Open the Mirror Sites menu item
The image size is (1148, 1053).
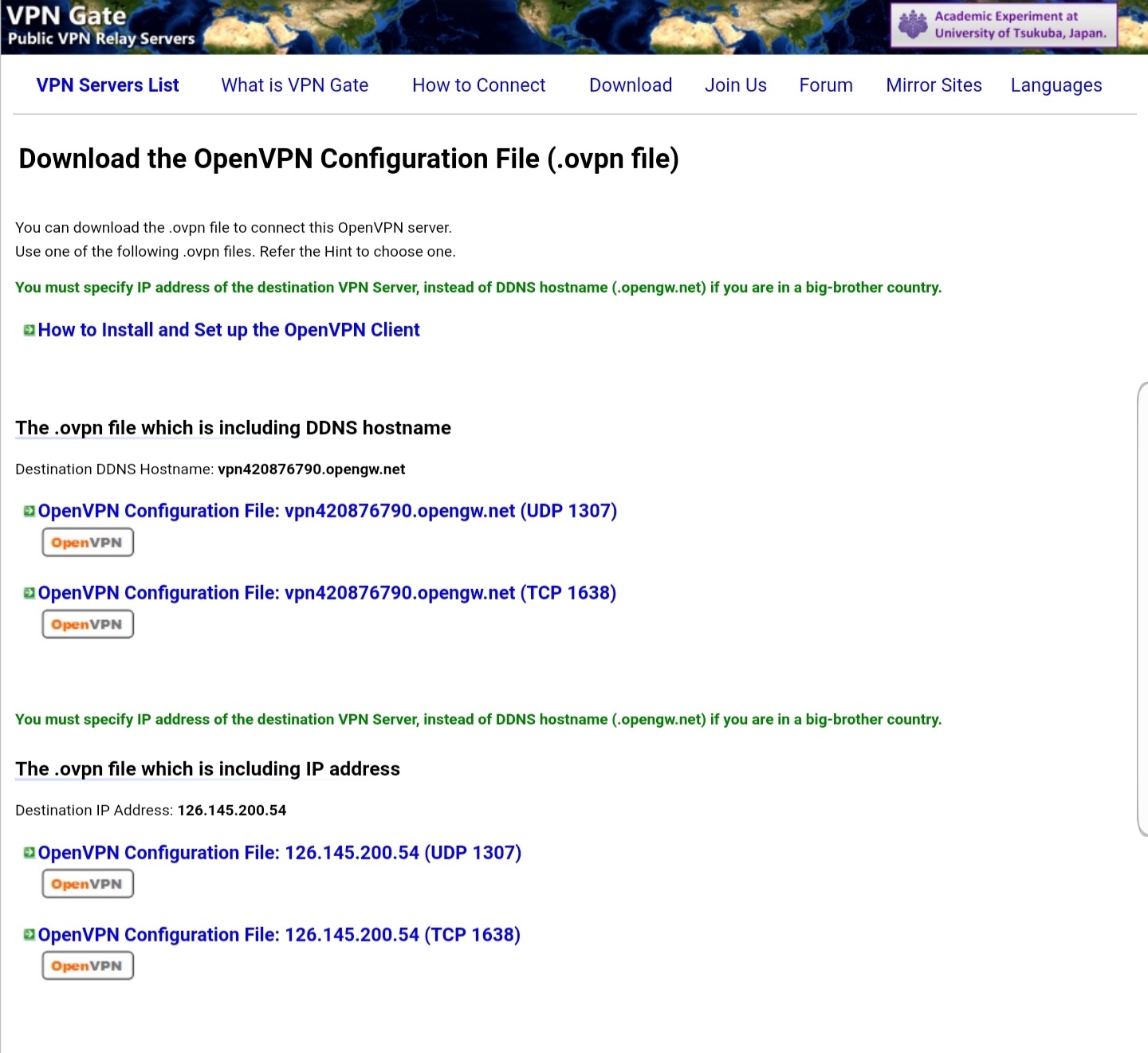934,85
